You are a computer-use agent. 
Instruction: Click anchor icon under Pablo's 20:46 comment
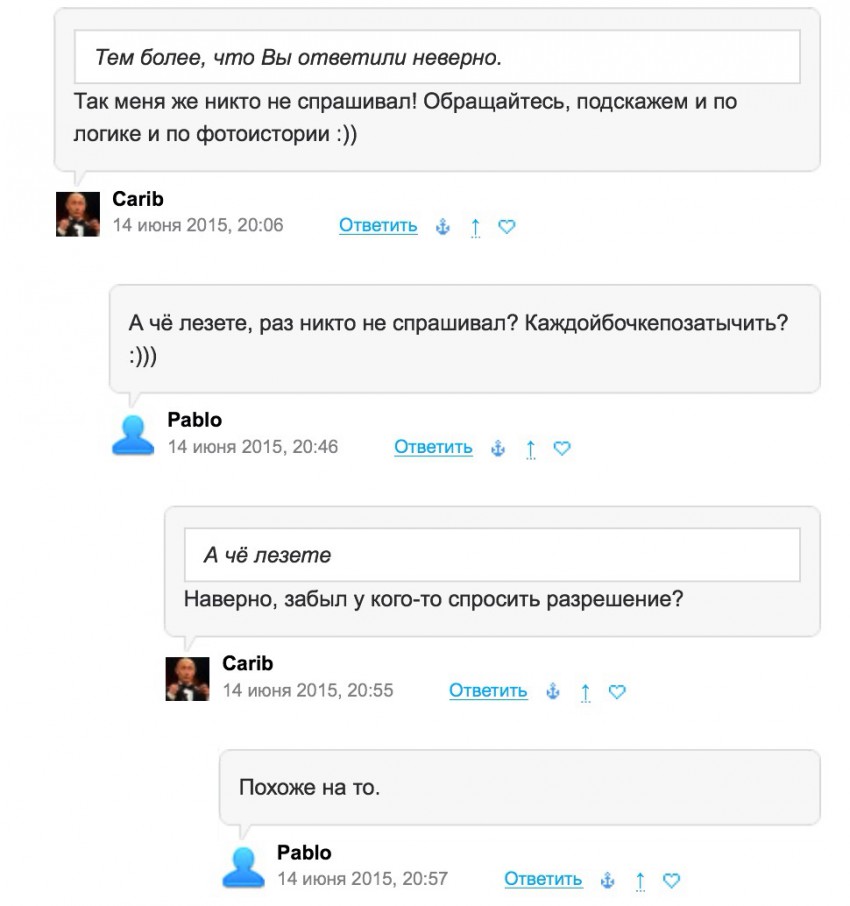click(498, 449)
